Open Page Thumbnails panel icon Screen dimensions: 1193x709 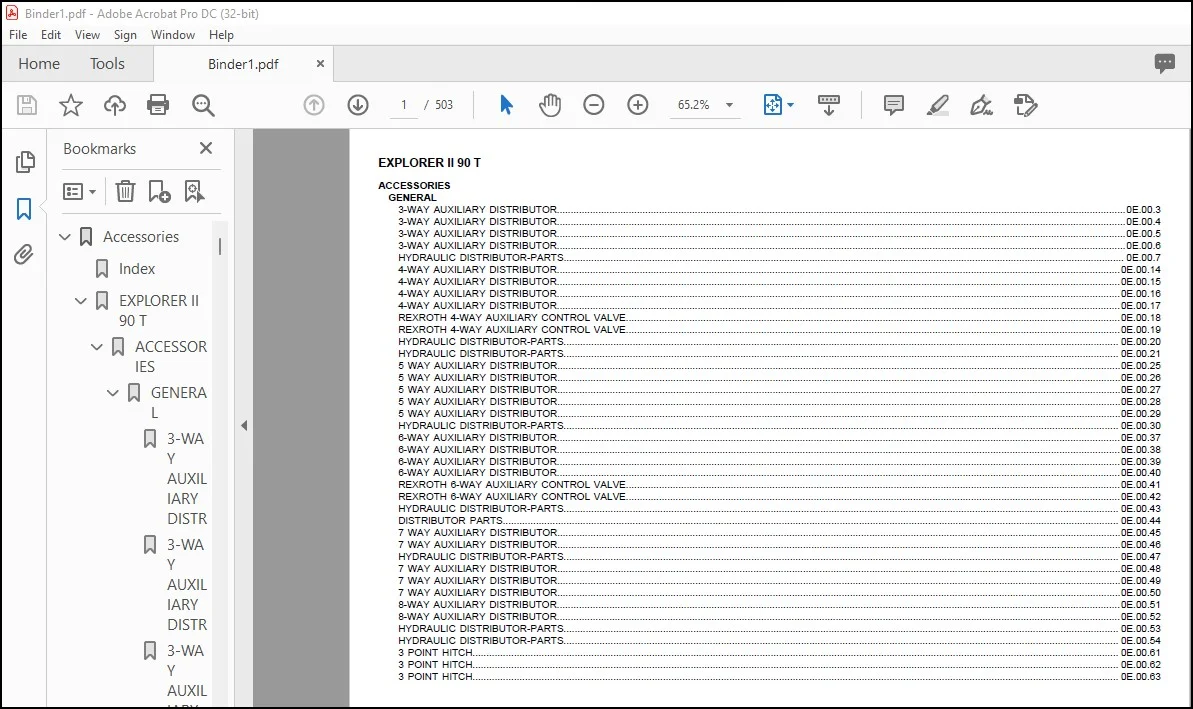(25, 161)
